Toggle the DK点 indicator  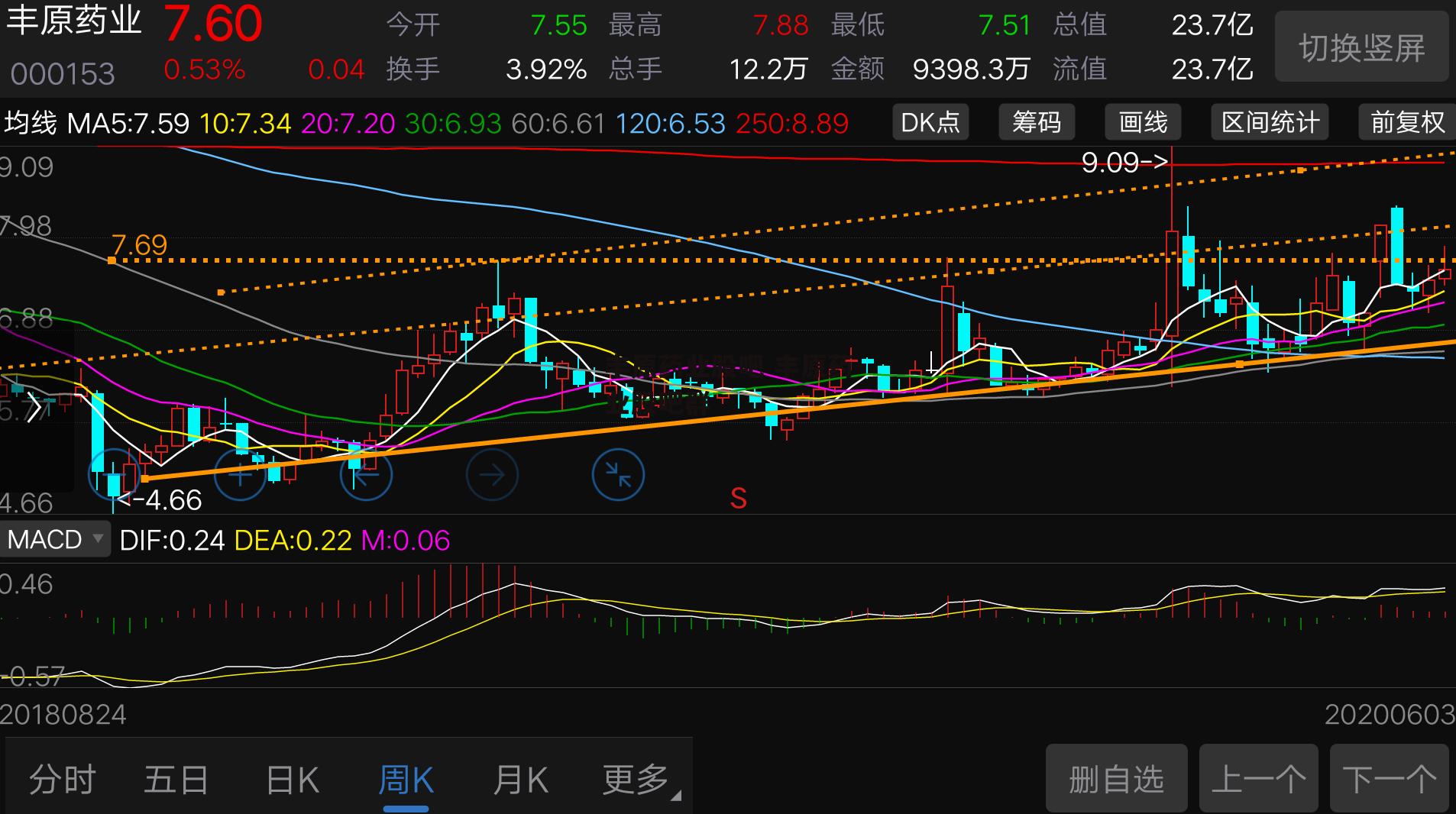930,122
